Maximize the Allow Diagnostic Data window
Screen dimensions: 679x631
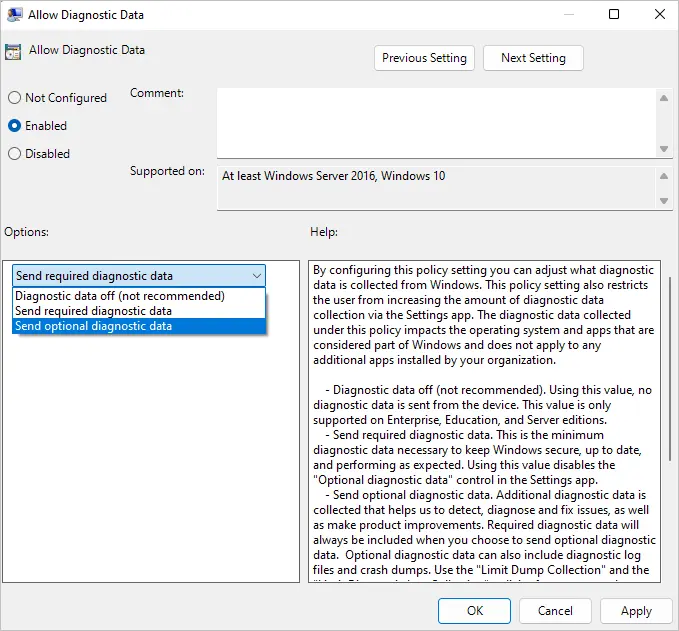coord(614,14)
